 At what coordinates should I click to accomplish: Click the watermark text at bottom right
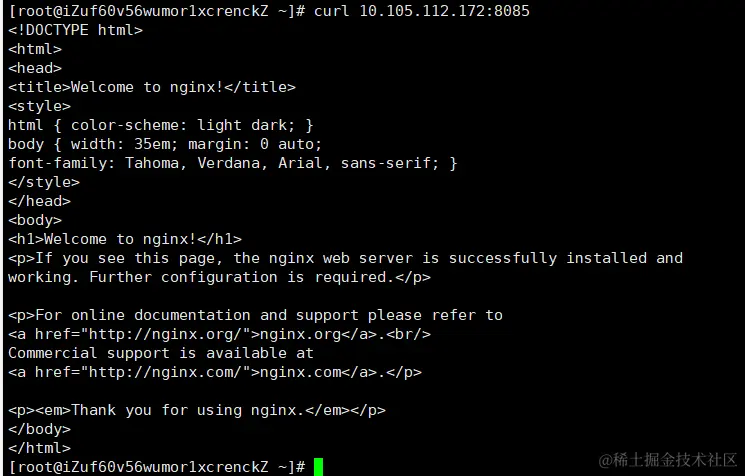pos(668,459)
